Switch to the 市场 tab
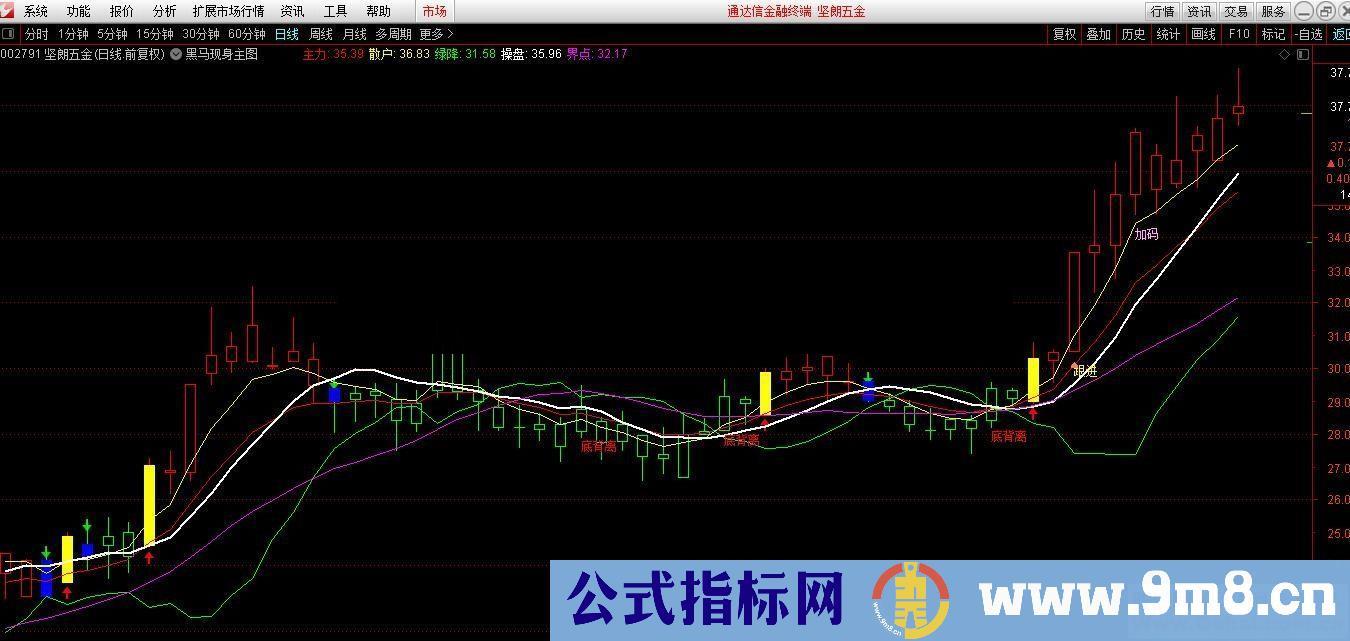 (x=434, y=11)
